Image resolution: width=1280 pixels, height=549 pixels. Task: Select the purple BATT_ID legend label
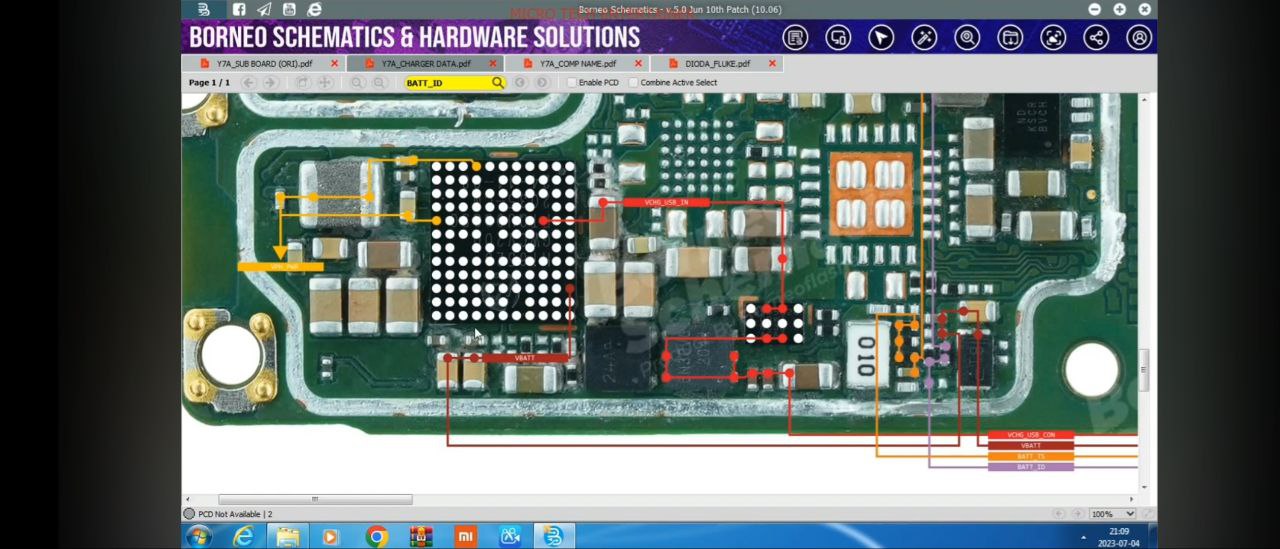(x=1031, y=467)
